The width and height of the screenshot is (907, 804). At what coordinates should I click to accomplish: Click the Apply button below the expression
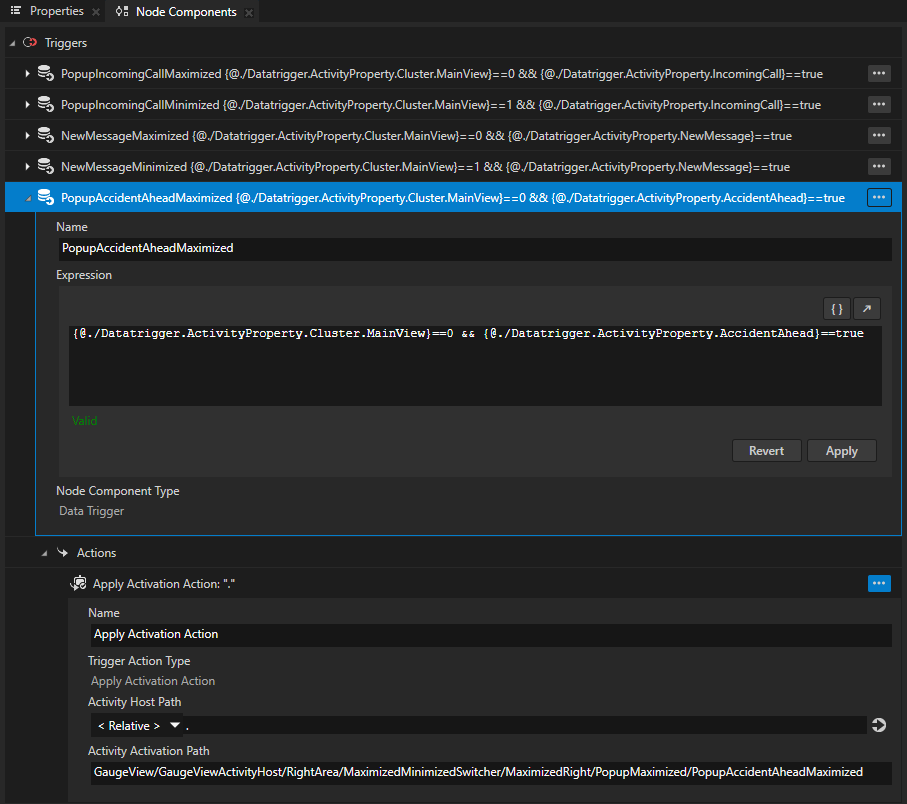[x=841, y=450]
